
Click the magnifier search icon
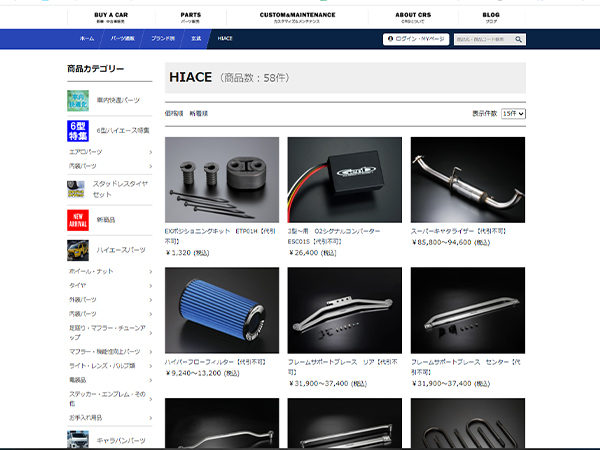[x=518, y=39]
